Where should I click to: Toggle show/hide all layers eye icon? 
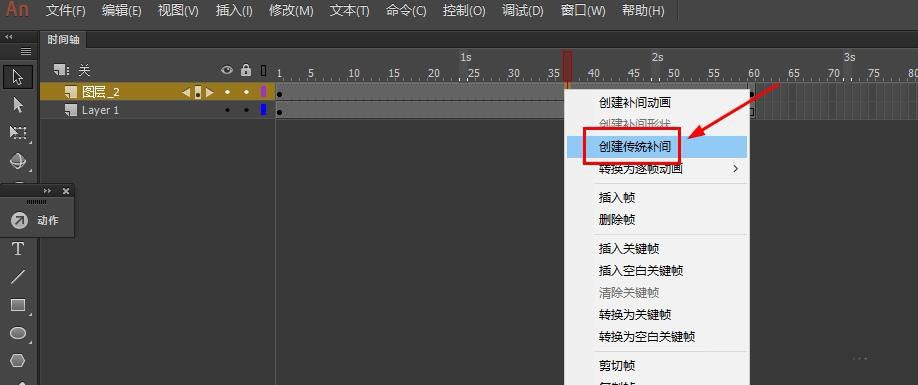tap(227, 70)
